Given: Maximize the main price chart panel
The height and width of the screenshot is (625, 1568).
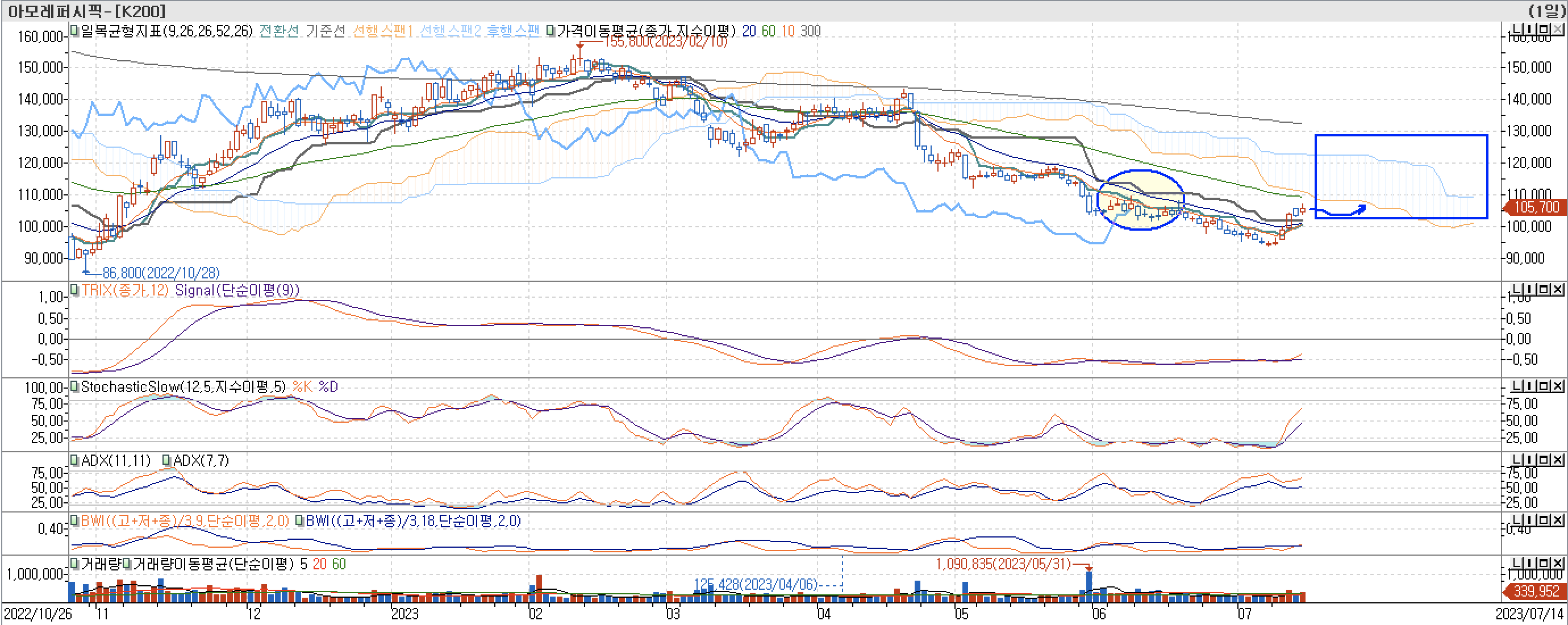Looking at the screenshot, I should pyautogui.click(x=1544, y=29).
